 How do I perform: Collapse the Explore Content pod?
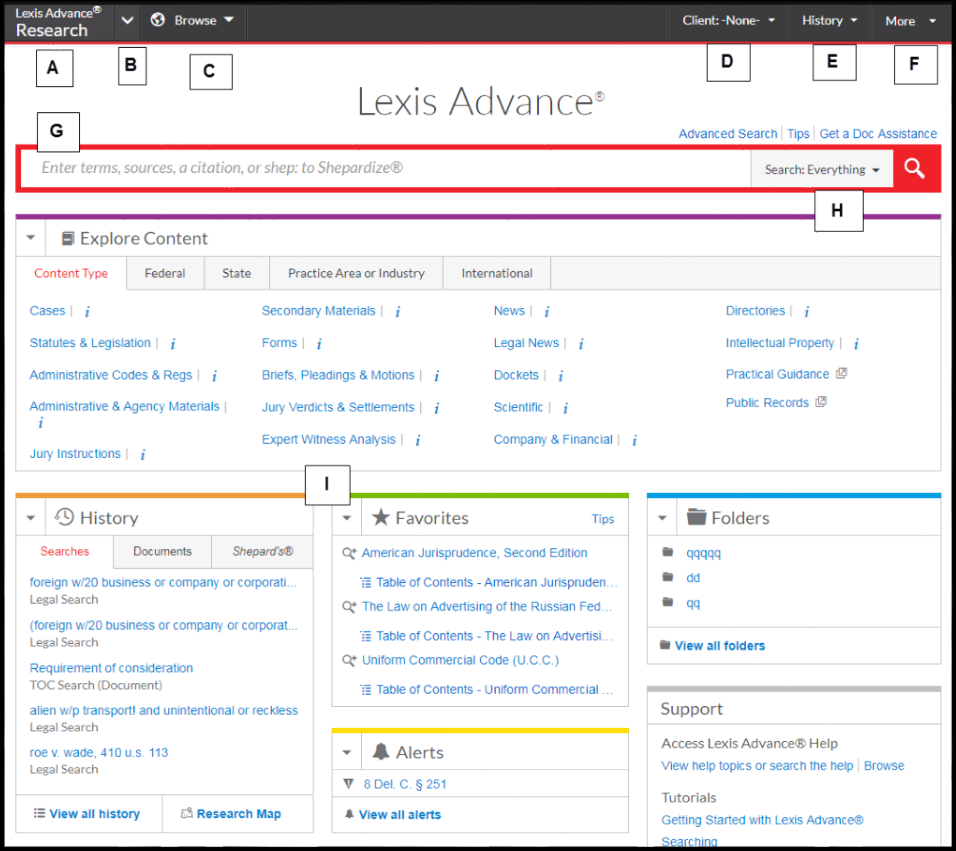click(30, 238)
